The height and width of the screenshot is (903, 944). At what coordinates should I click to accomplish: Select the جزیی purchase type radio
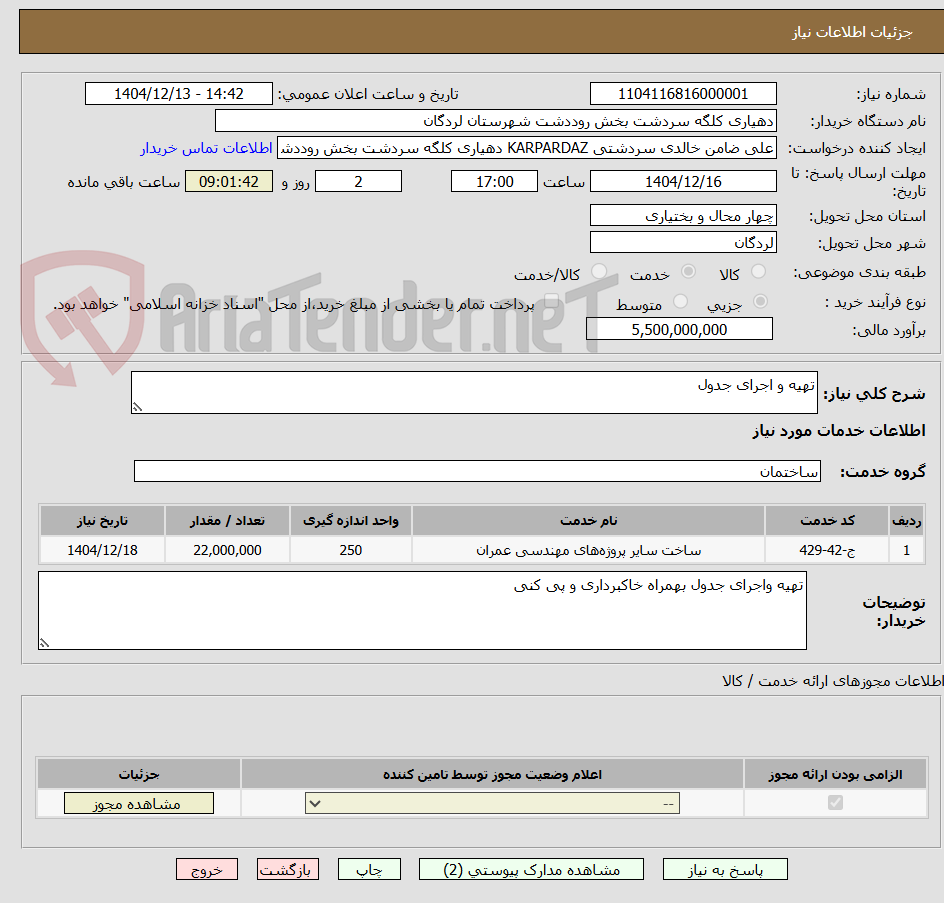click(760, 302)
